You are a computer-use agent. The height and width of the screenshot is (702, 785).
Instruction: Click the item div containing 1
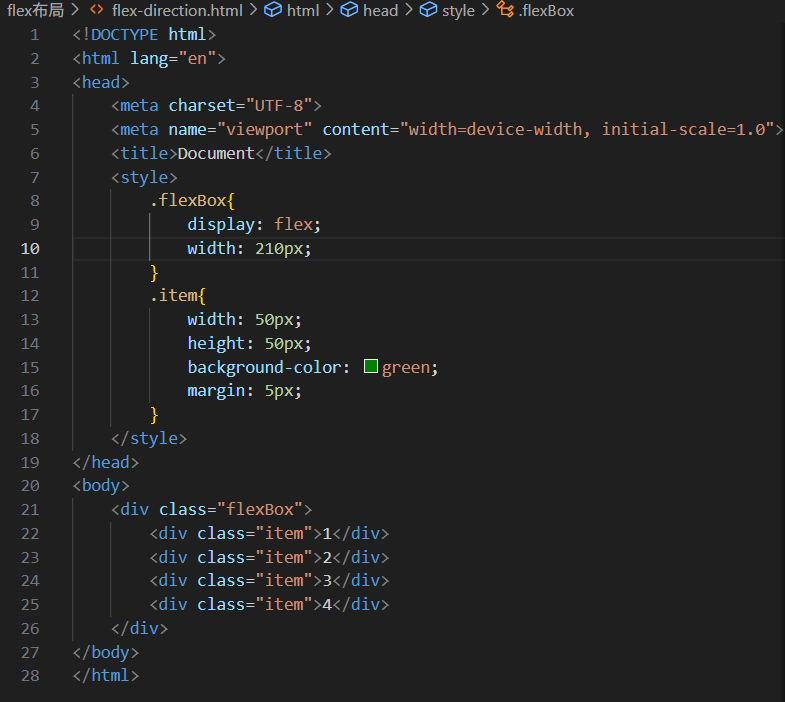coord(269,534)
